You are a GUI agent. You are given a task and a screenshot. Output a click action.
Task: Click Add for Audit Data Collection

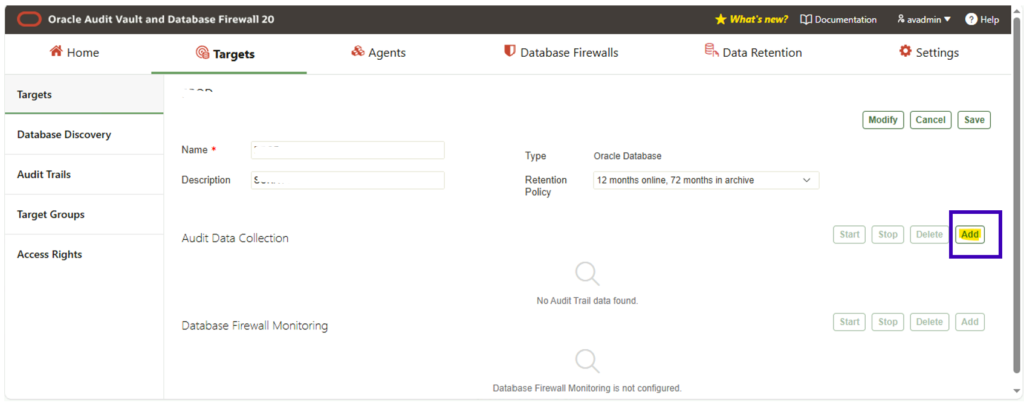pyautogui.click(x=970, y=235)
